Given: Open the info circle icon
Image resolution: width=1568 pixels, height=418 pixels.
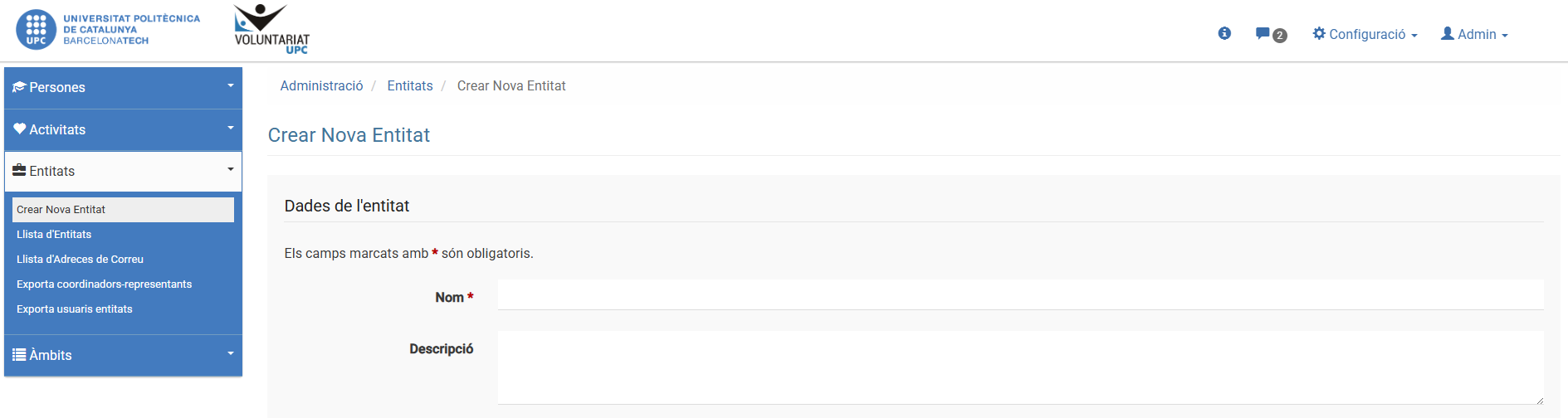Looking at the screenshot, I should point(1224,33).
